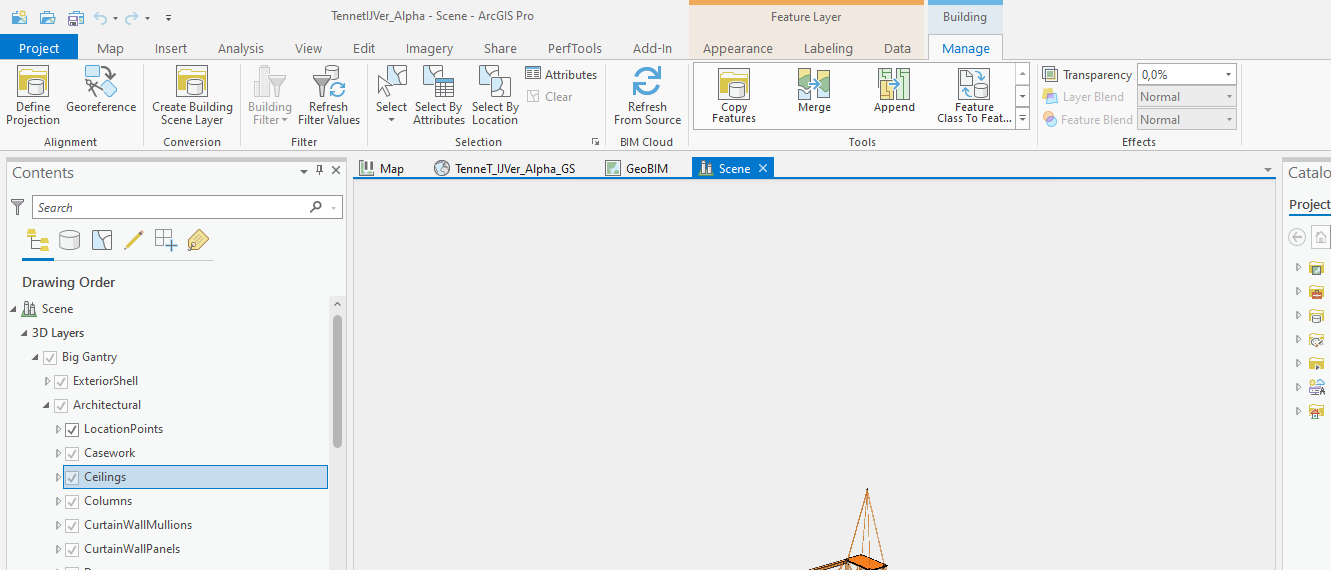Viewport: 1331px width, 570px height.
Task: Toggle auto-hide pin on Contents pane
Action: click(320, 171)
